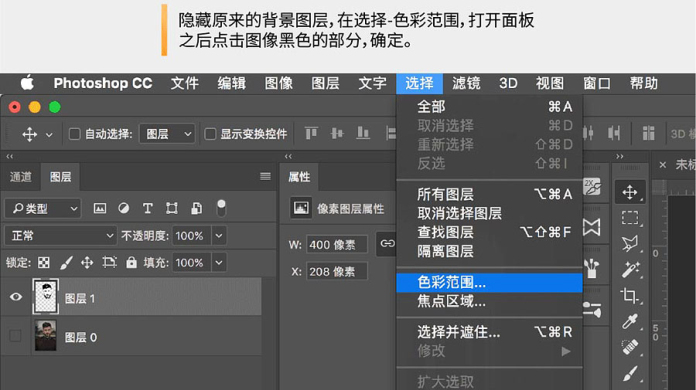The image size is (696, 390).
Task: Switch to the 通道 tab
Action: 21,177
